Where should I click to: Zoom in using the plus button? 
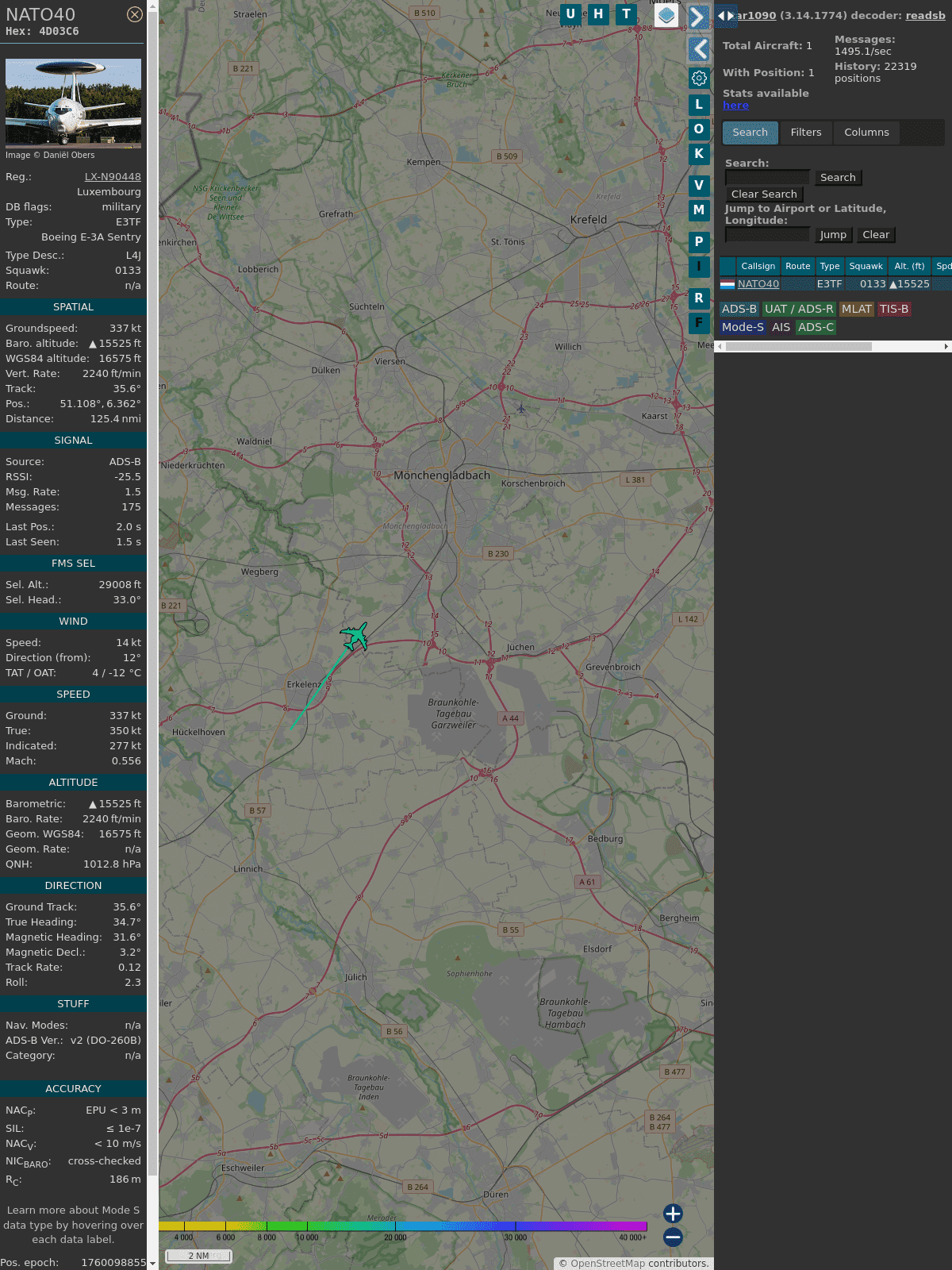[673, 1213]
